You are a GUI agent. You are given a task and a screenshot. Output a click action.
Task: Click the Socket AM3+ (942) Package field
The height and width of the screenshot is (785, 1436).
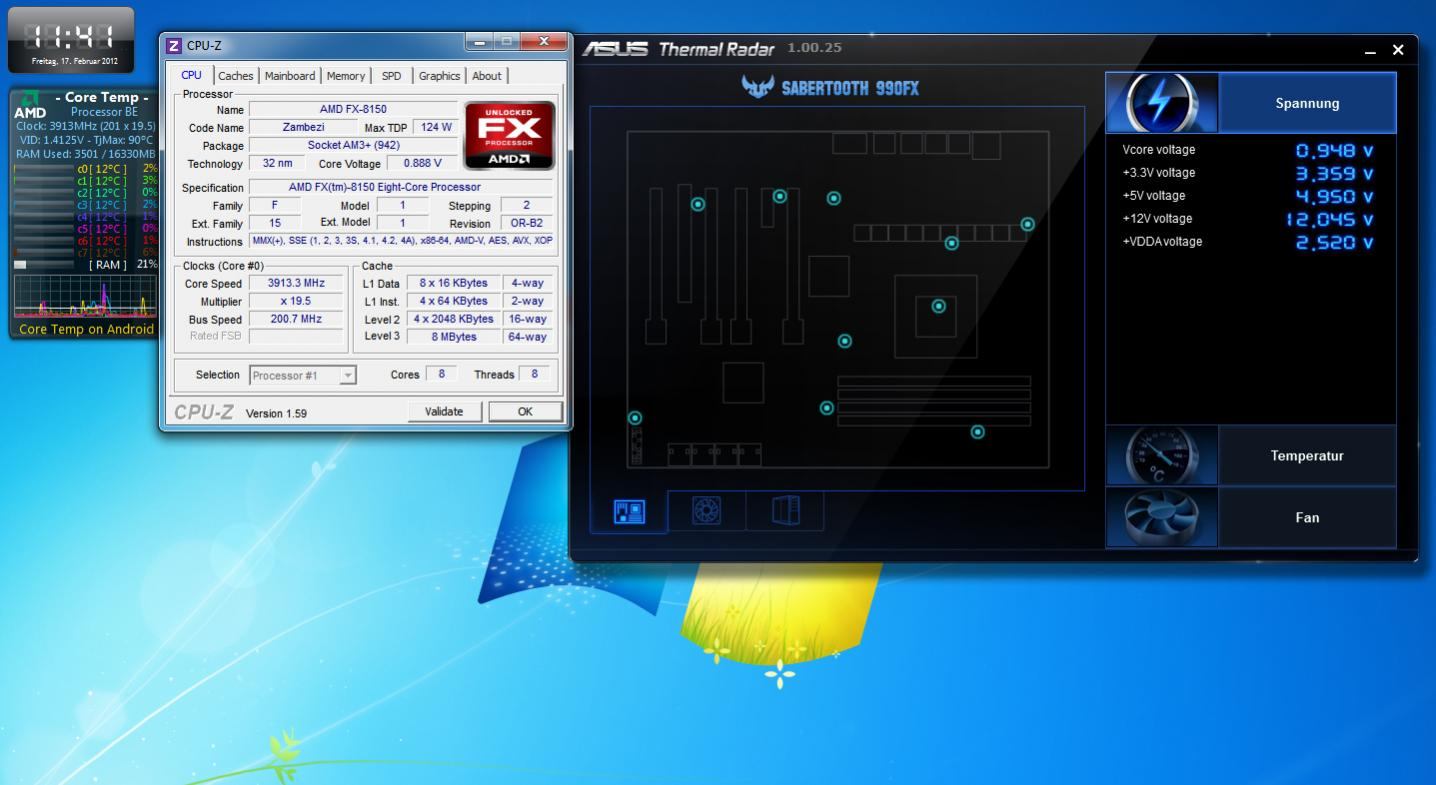[353, 145]
